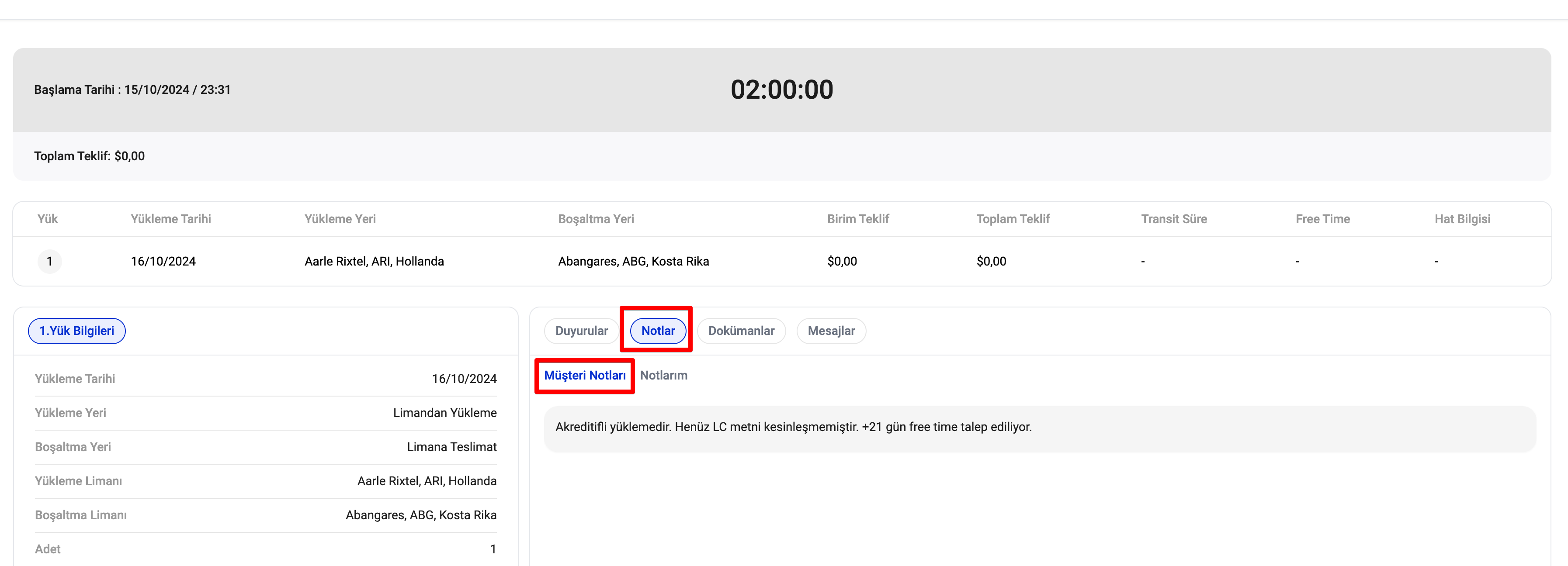Click the 1.Yük Bilgileri pill button
Image resolution: width=1568 pixels, height=566 pixels.
pyautogui.click(x=77, y=331)
